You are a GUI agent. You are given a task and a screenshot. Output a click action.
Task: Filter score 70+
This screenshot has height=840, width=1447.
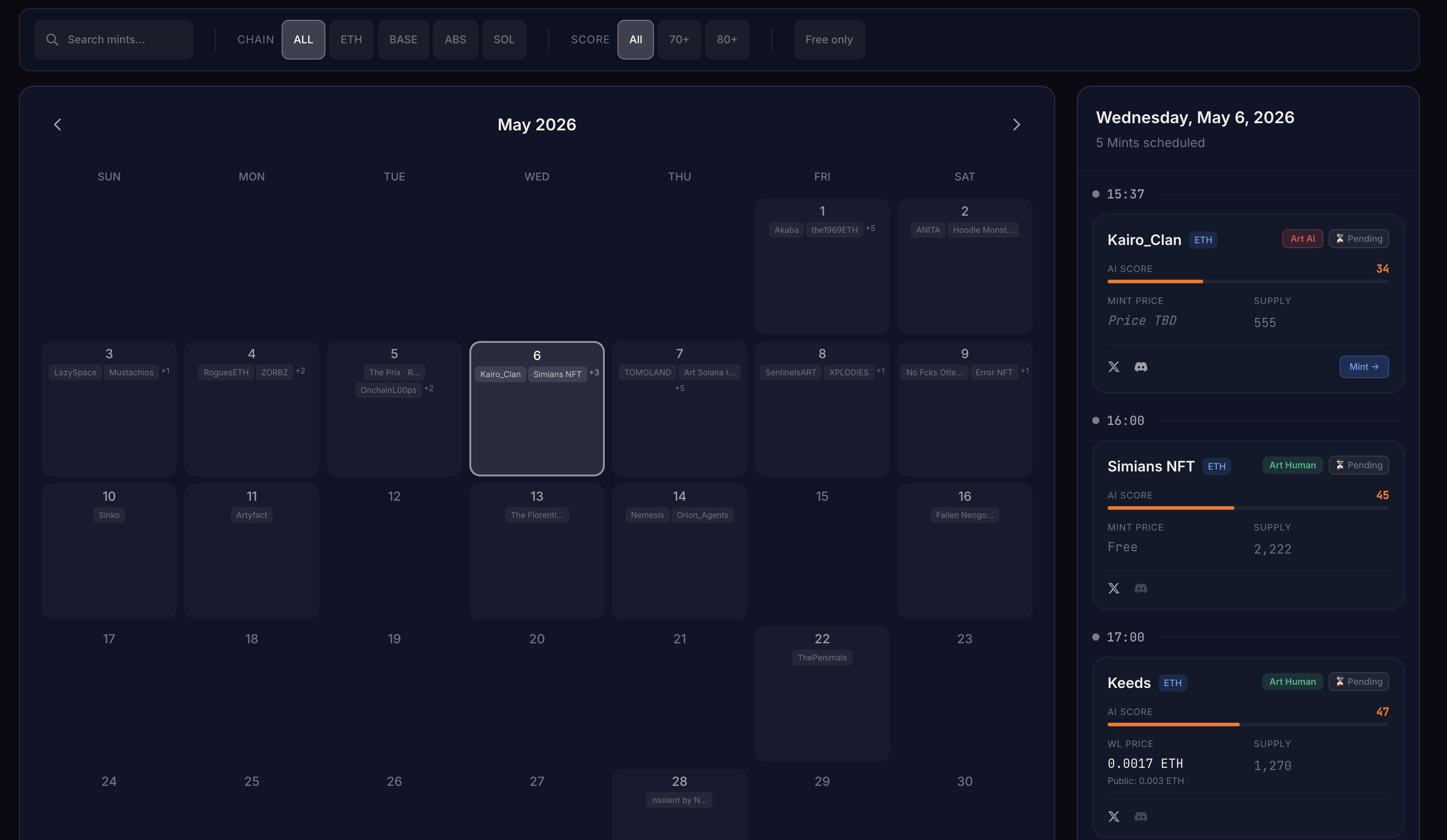tap(679, 40)
